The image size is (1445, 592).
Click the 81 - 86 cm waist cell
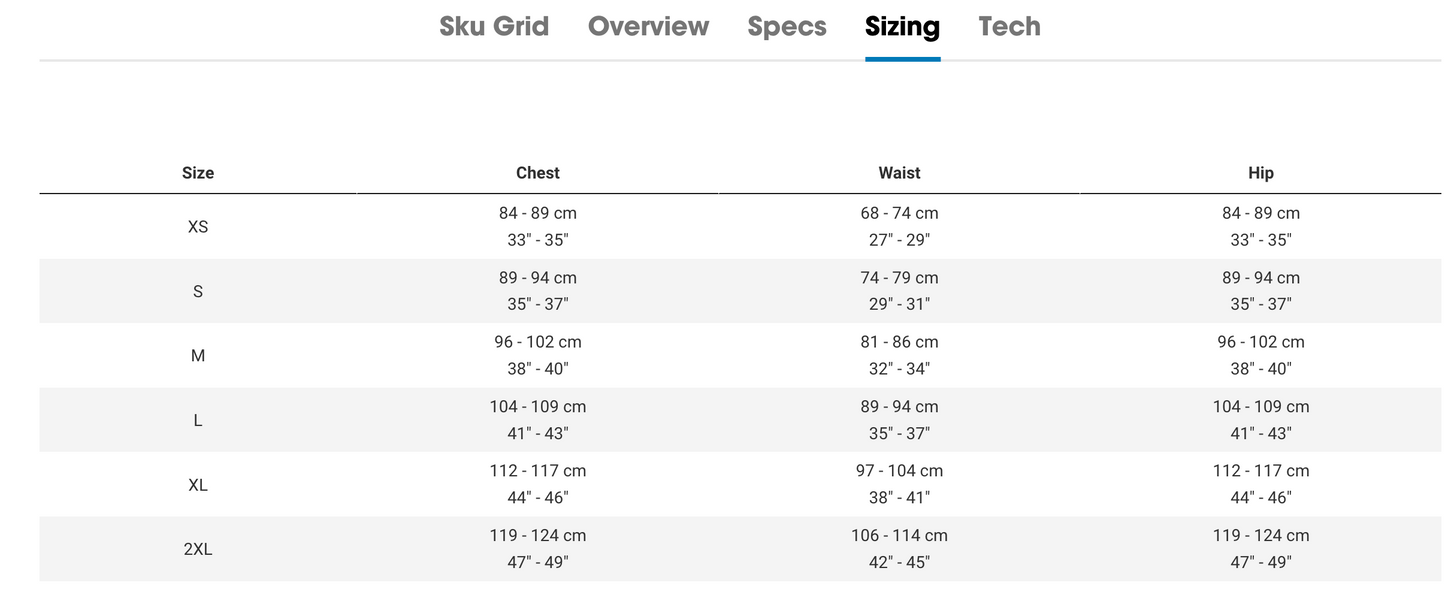(x=899, y=342)
